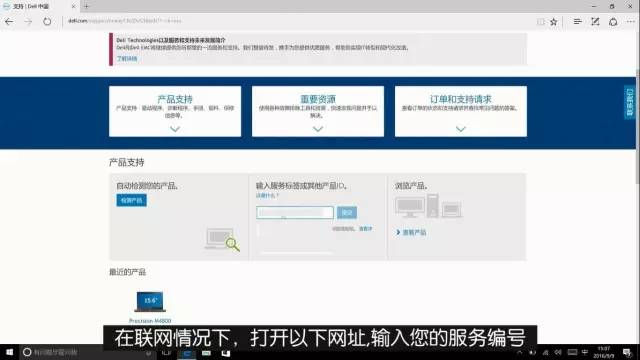
Task: Click the Share icon in Edge toolbar
Action: (x=613, y=22)
